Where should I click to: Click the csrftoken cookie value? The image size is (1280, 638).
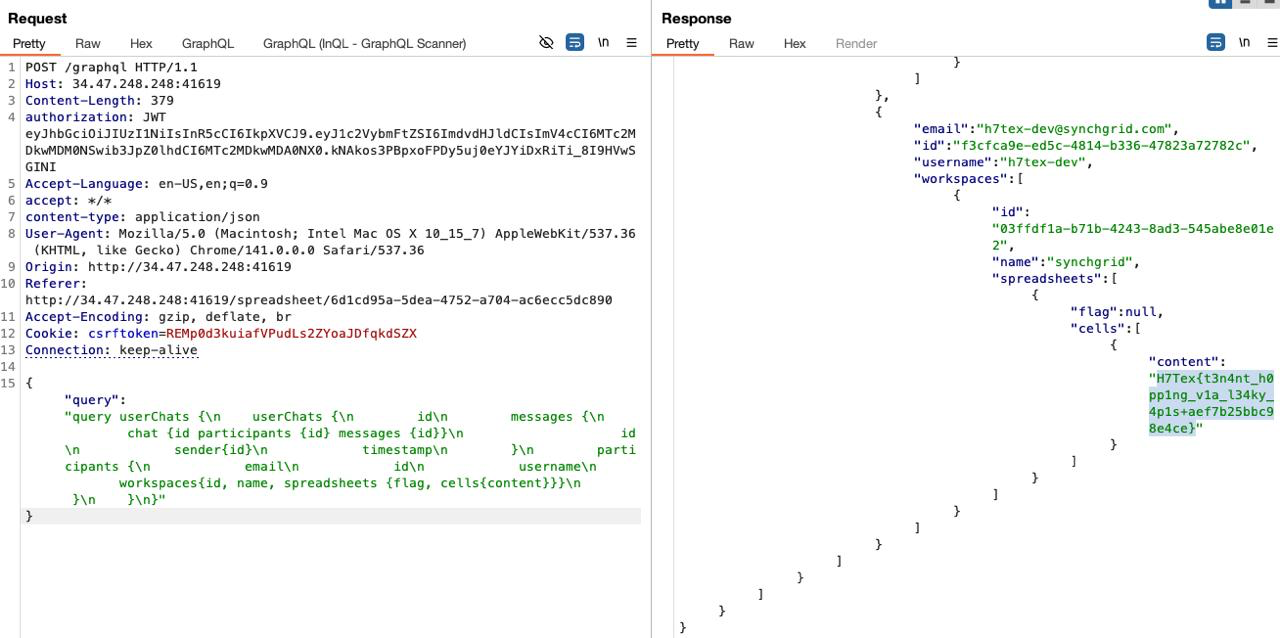291,333
